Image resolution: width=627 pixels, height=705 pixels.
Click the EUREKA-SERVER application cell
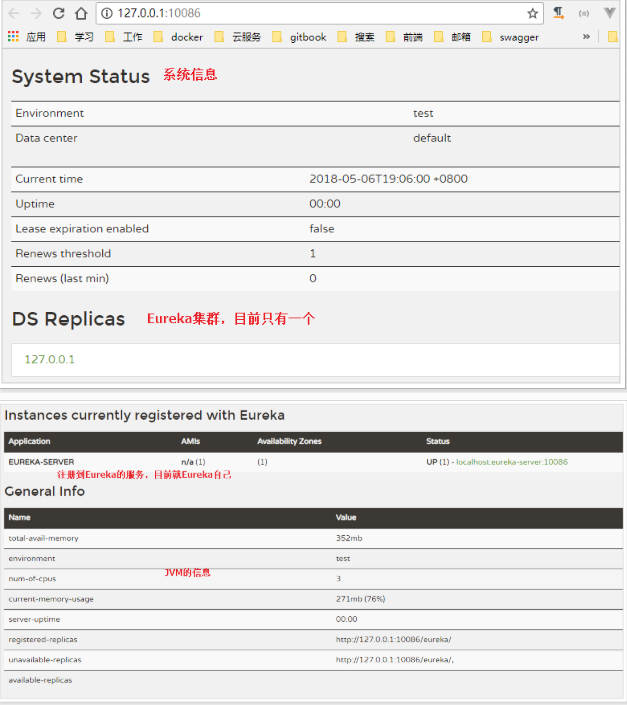(41, 462)
